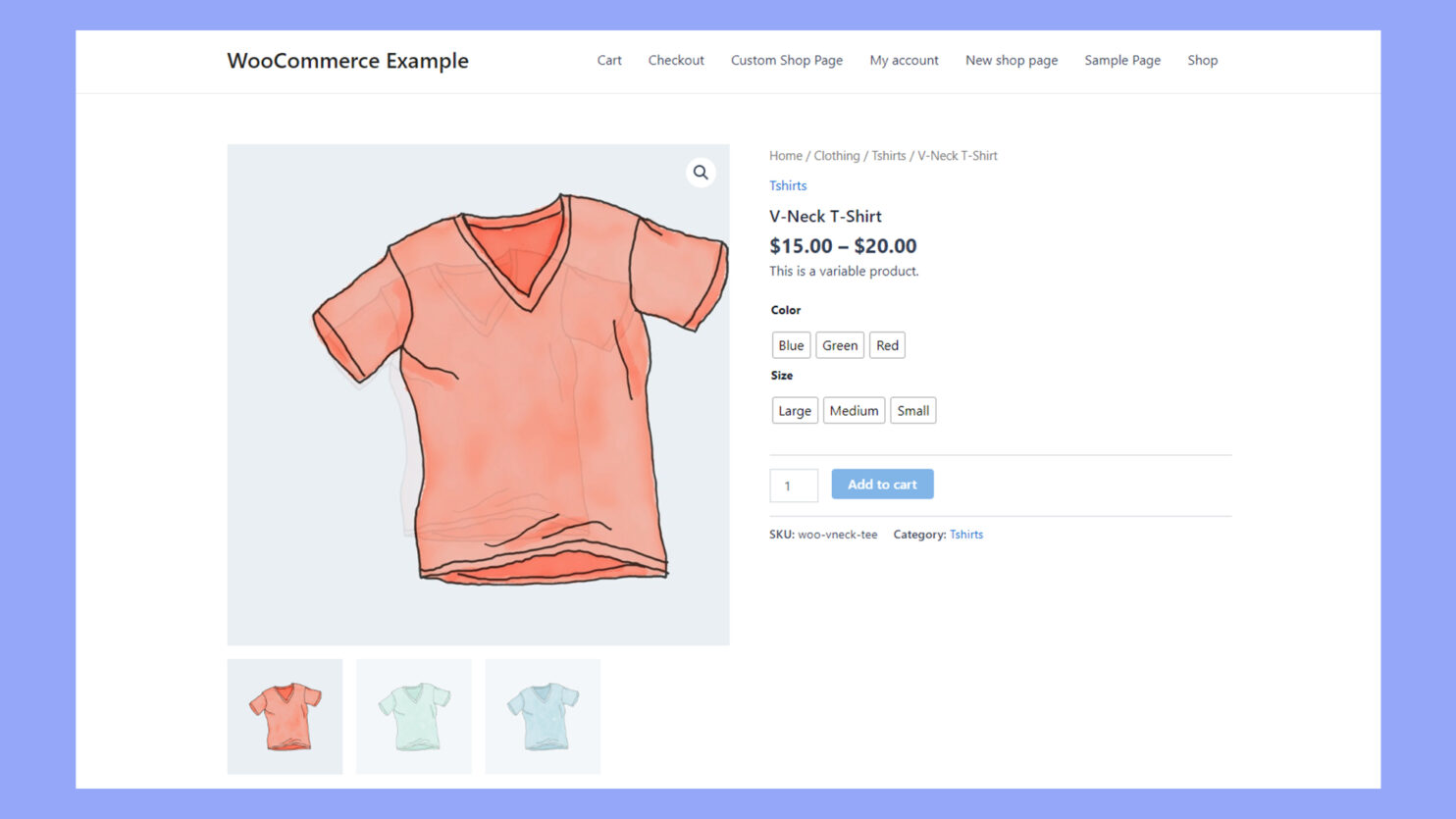
Task: Open the product image zoom magnifier
Action: coord(701,172)
